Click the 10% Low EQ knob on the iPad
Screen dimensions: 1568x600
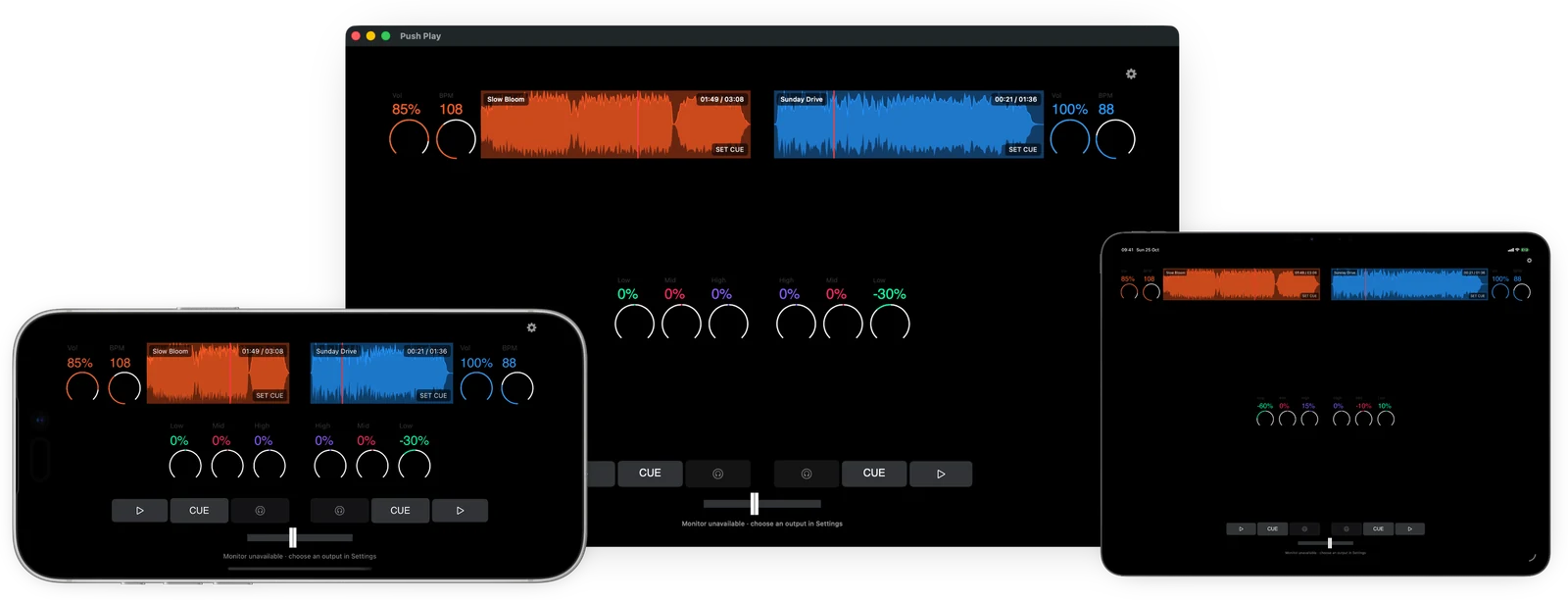click(x=1386, y=420)
